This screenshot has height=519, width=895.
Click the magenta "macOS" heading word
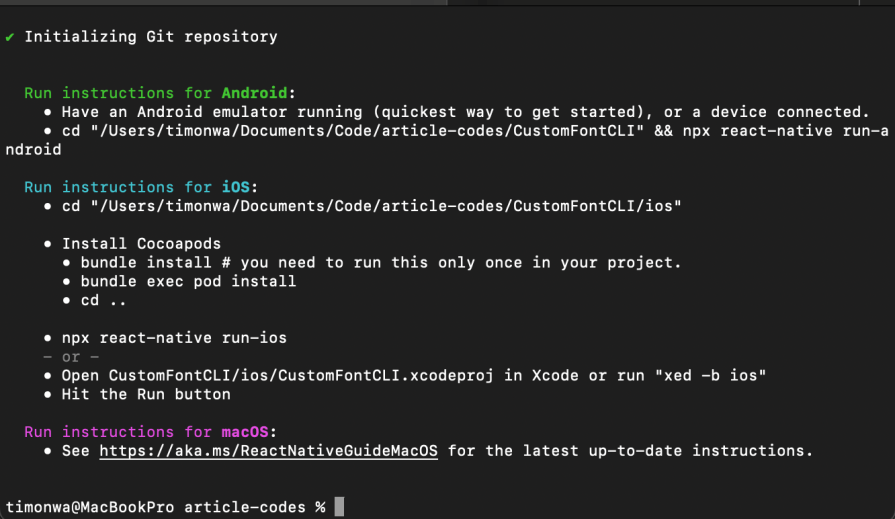[245, 432]
